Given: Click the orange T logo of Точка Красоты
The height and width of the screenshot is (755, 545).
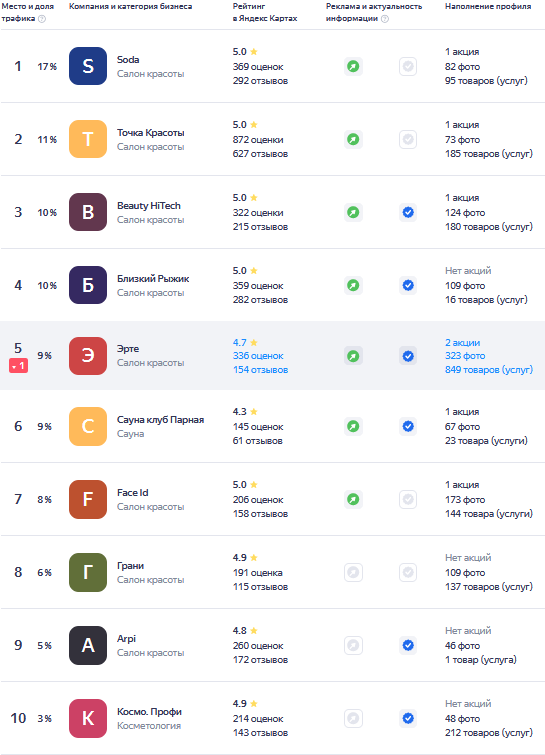Looking at the screenshot, I should pyautogui.click(x=88, y=139).
